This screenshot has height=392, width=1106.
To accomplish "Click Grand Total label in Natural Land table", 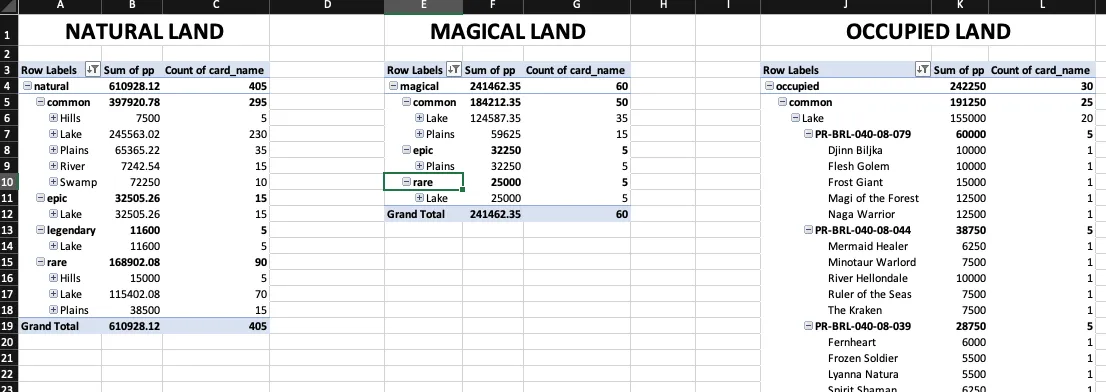I will tap(50, 326).
